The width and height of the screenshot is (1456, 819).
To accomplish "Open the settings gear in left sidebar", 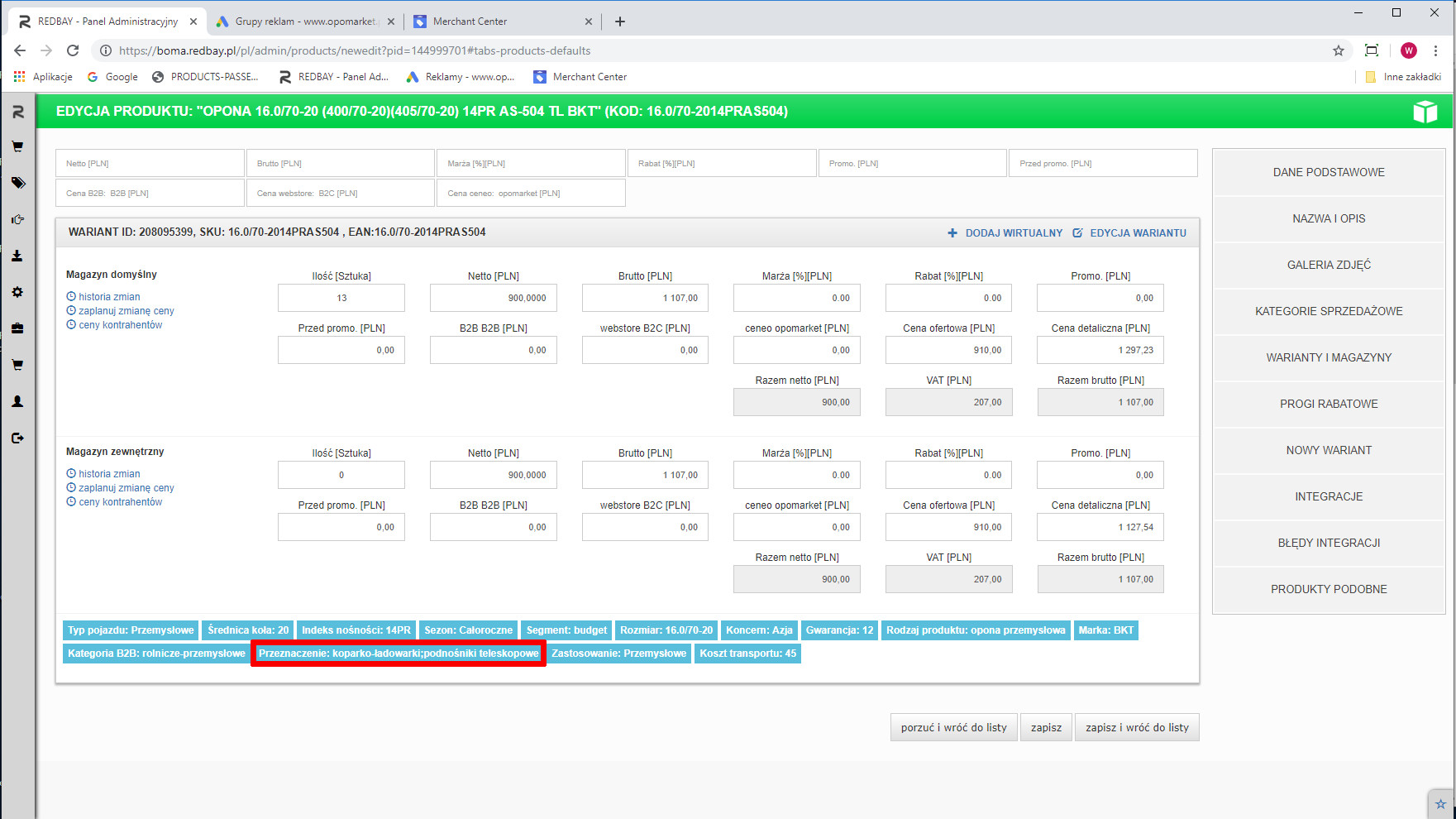I will (x=17, y=292).
